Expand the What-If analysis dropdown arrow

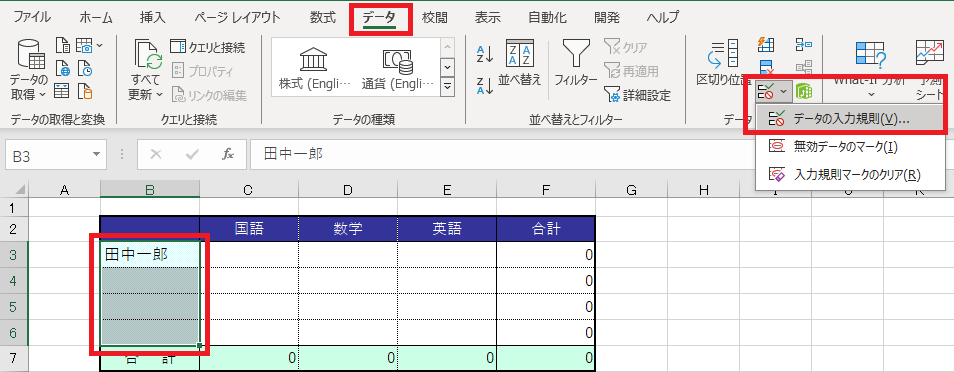pyautogui.click(x=870, y=94)
